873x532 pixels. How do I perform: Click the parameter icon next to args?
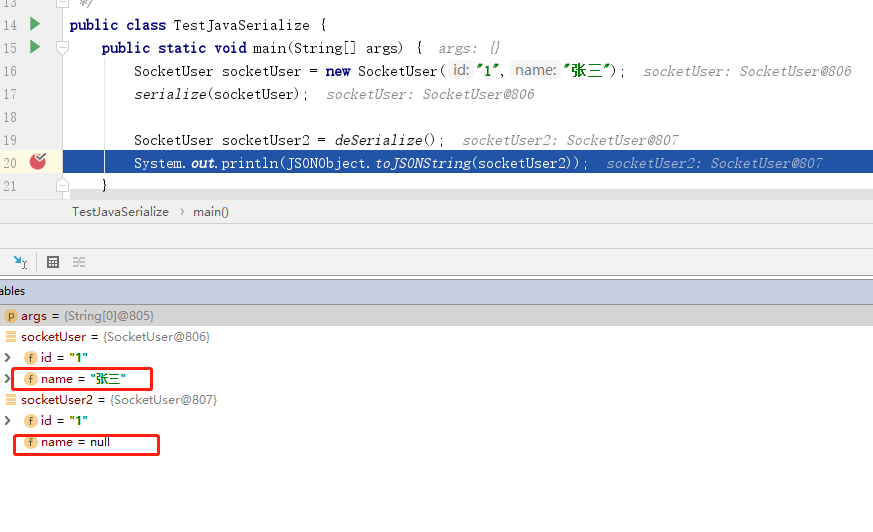pyautogui.click(x=11, y=316)
